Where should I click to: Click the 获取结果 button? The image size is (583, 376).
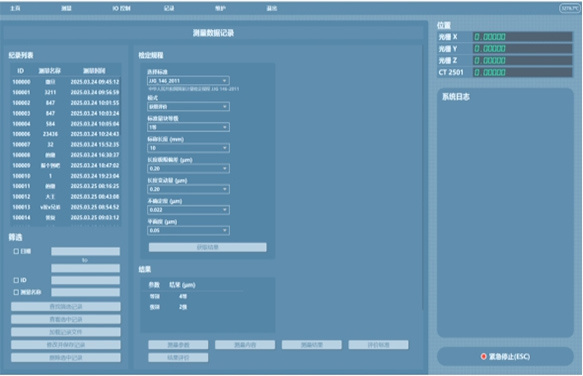(207, 247)
